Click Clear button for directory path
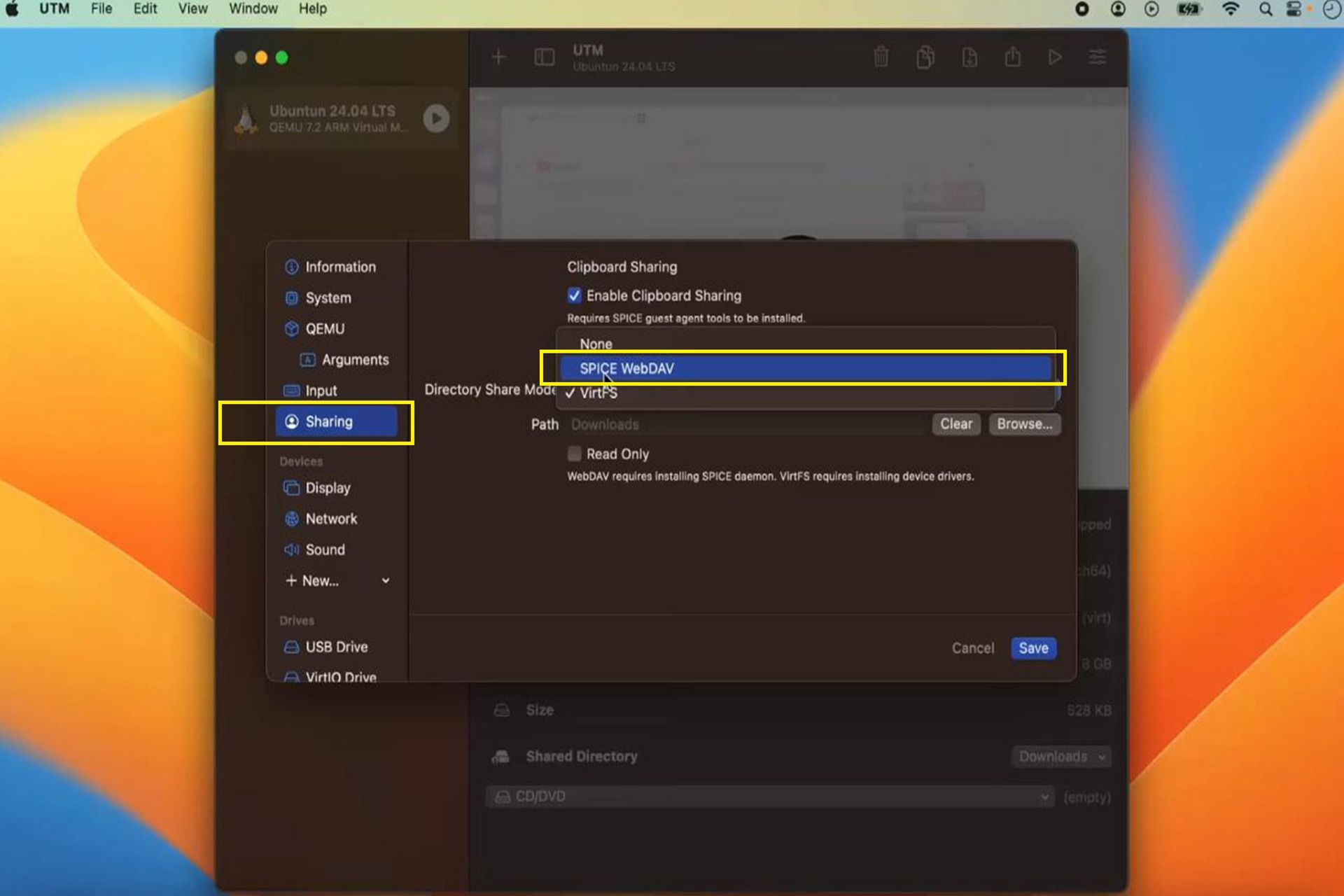 point(955,424)
